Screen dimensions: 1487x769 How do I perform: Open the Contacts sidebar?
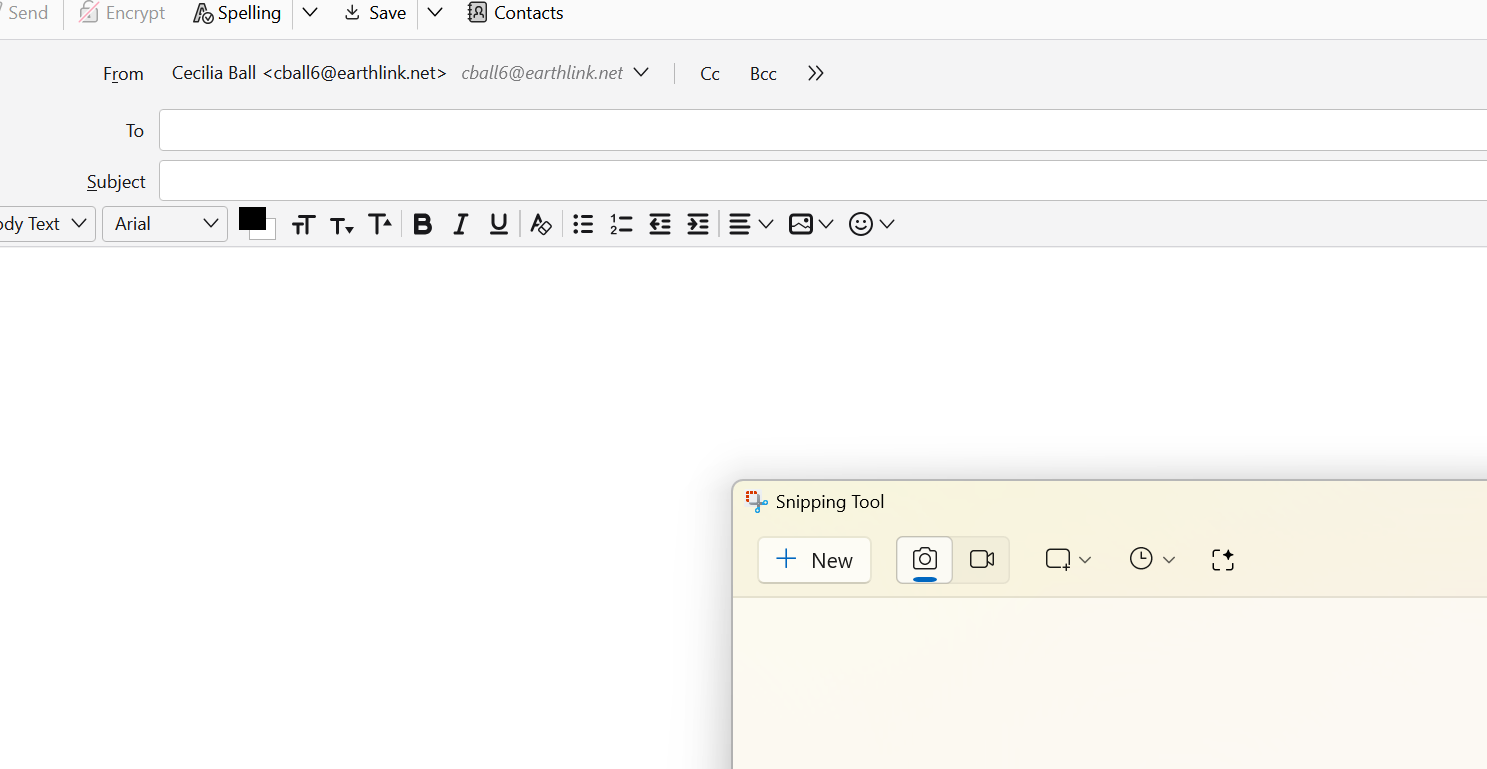click(516, 13)
